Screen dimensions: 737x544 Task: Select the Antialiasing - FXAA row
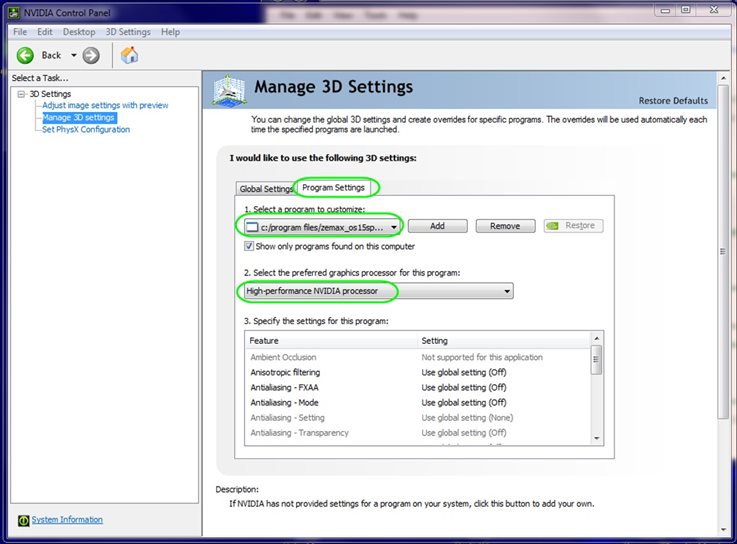tap(417, 387)
